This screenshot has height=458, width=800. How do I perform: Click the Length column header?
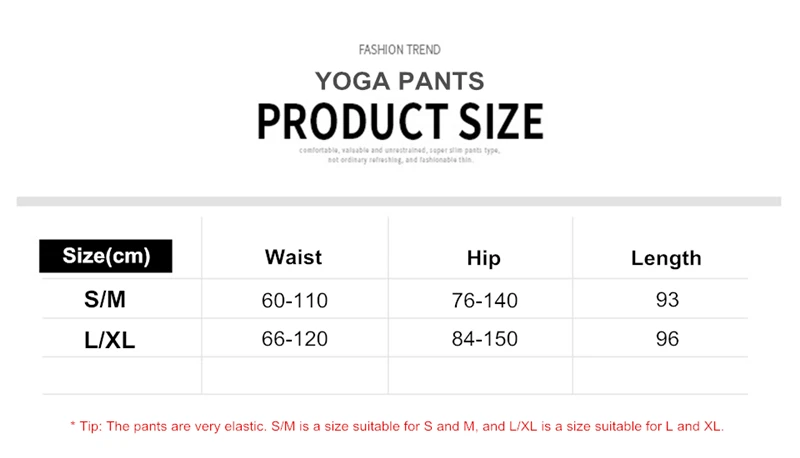pos(666,259)
